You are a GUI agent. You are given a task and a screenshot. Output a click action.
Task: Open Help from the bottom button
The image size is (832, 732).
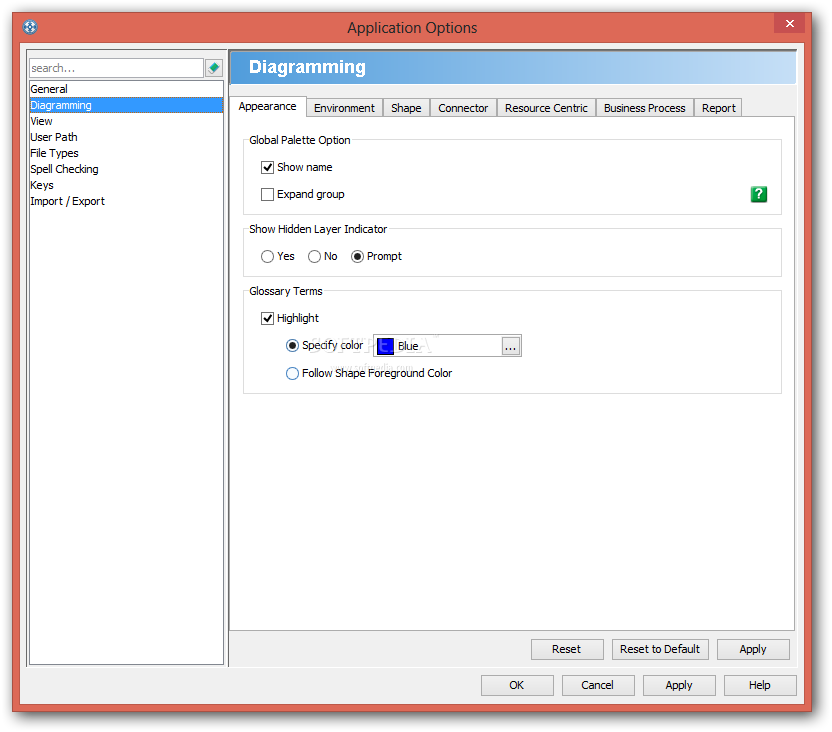coord(759,685)
